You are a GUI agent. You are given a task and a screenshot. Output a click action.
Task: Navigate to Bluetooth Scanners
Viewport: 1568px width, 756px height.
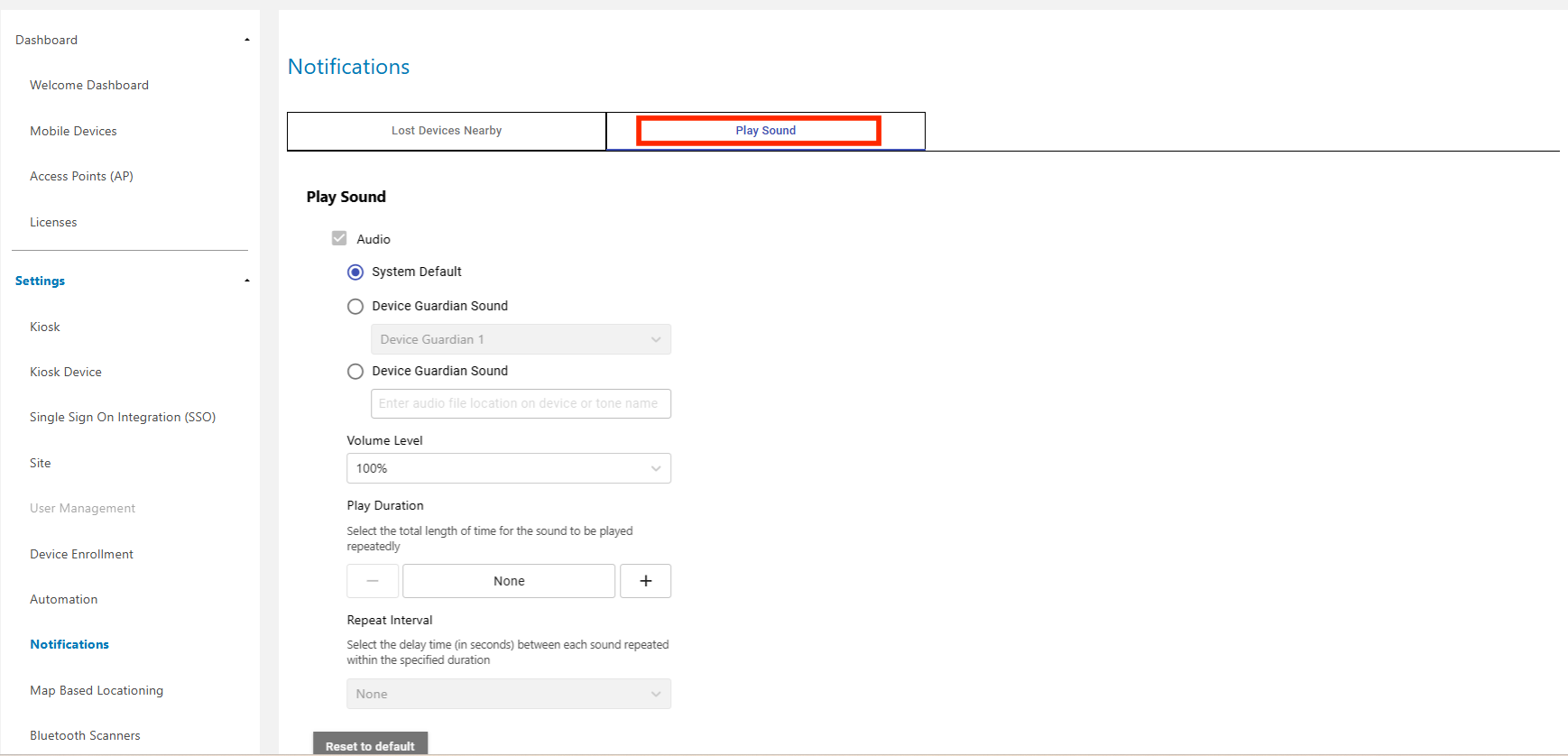(85, 735)
